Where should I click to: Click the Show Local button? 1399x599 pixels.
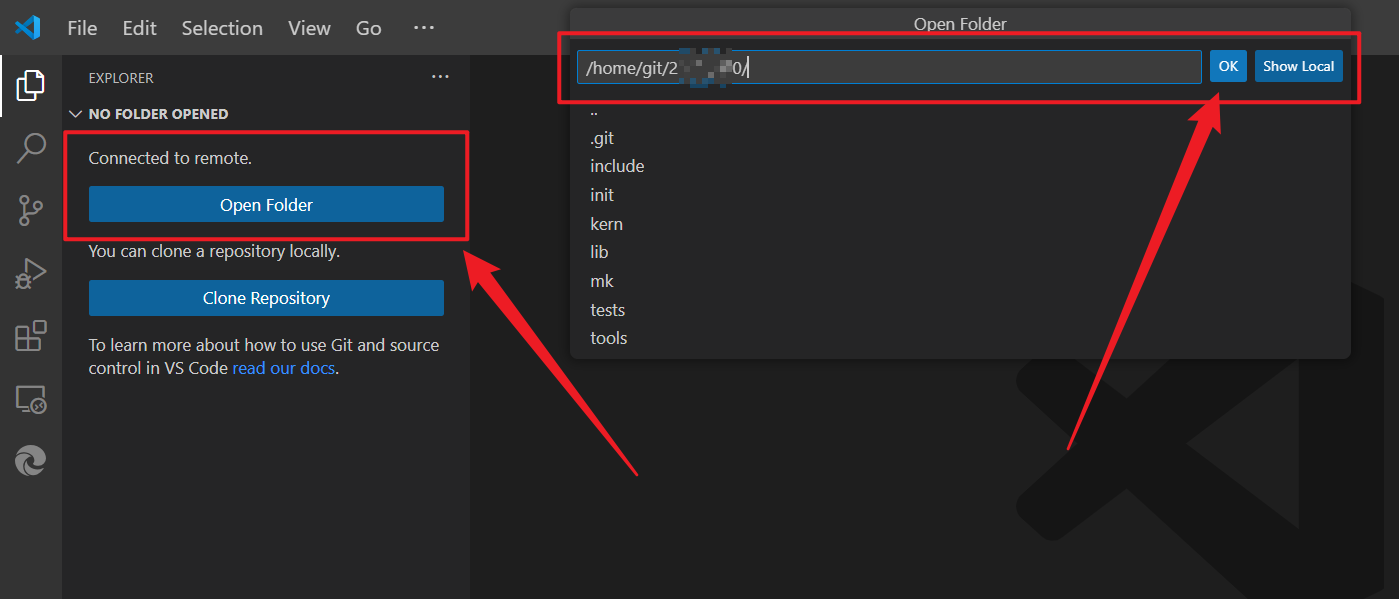1298,66
